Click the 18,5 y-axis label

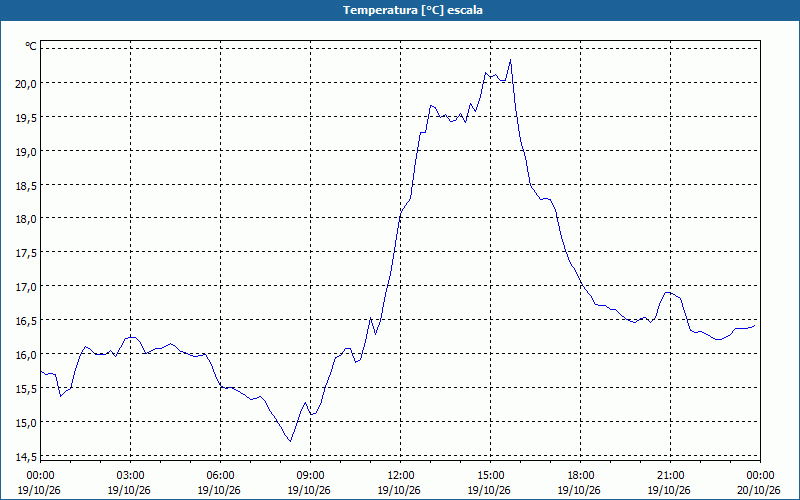click(x=26, y=185)
